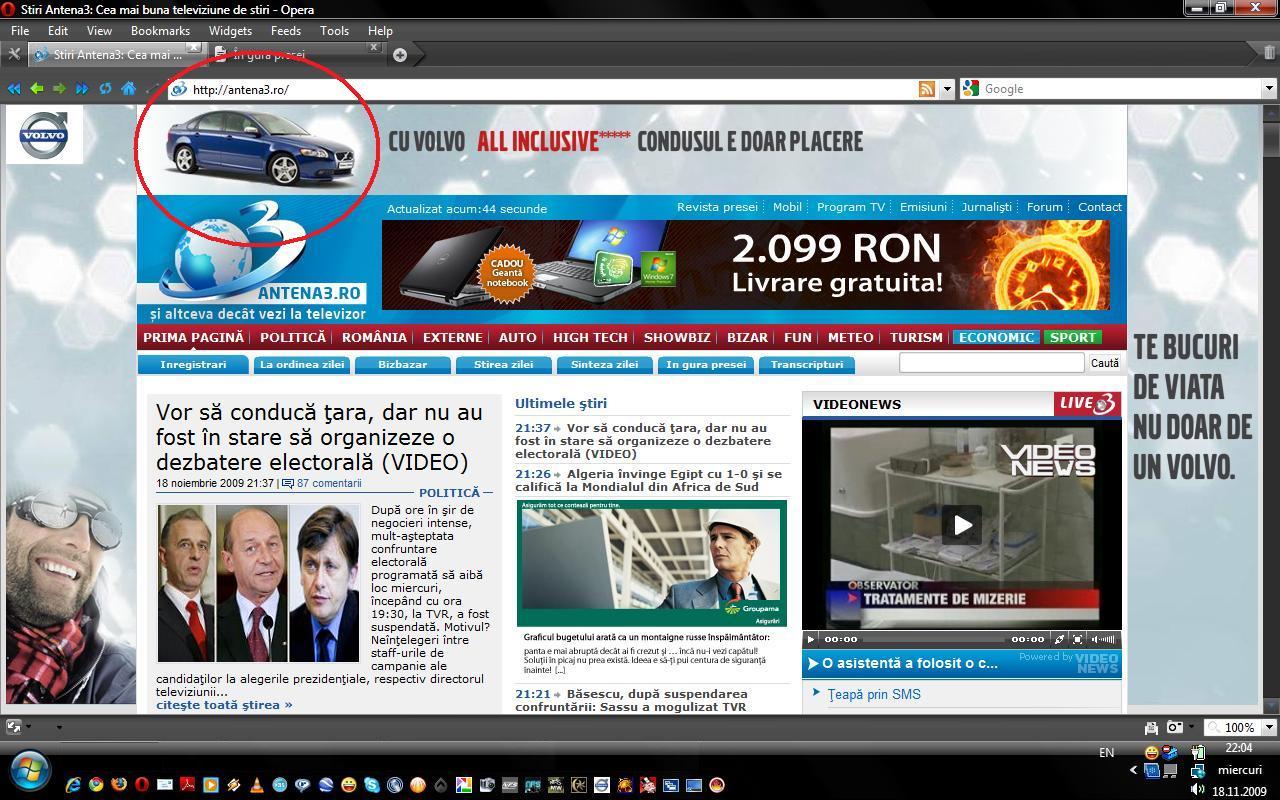Click the Opera icon in taskbar
Screen dimensions: 1280x800
click(x=142, y=785)
